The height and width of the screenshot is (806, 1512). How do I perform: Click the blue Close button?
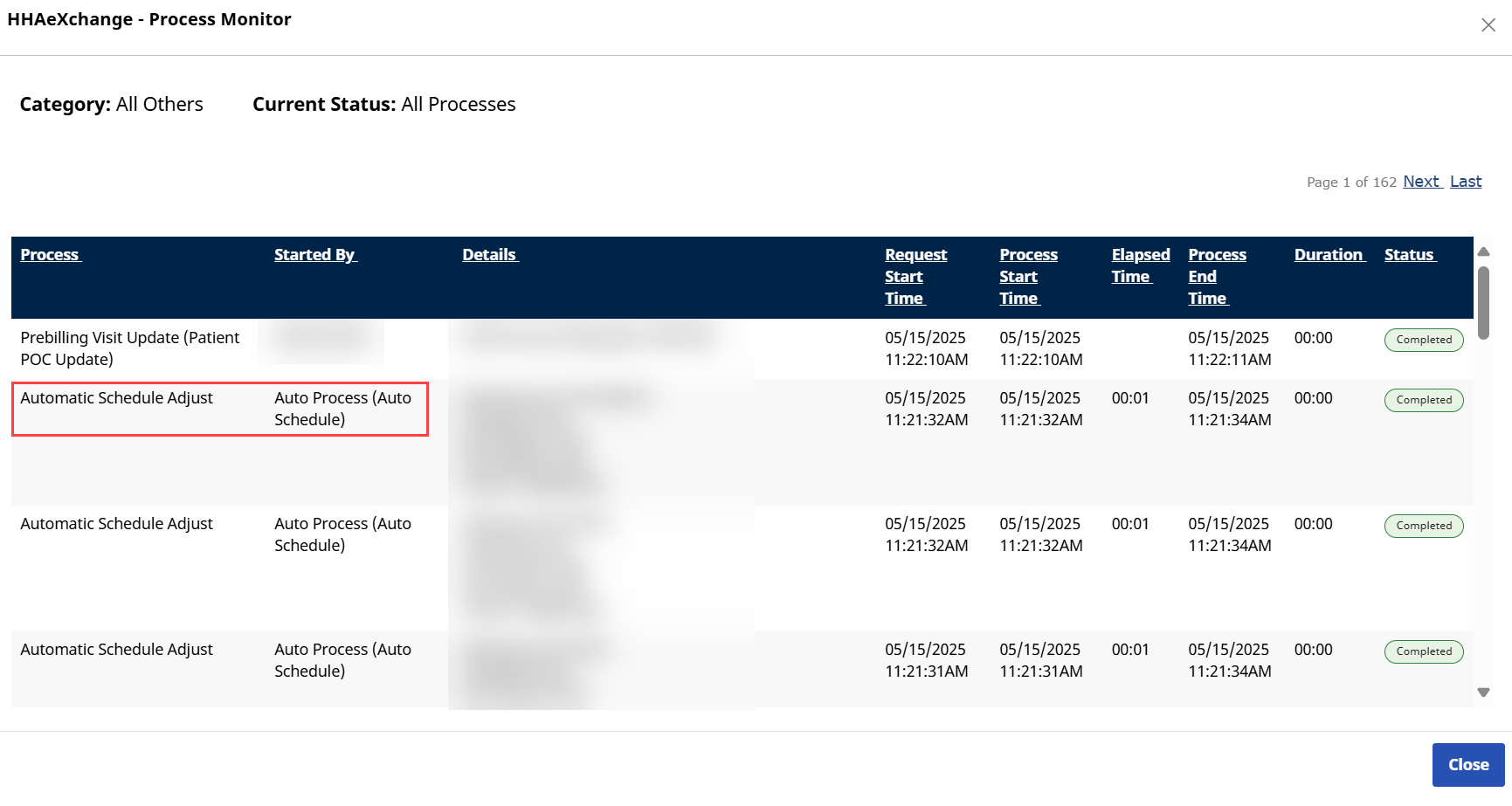(1467, 764)
